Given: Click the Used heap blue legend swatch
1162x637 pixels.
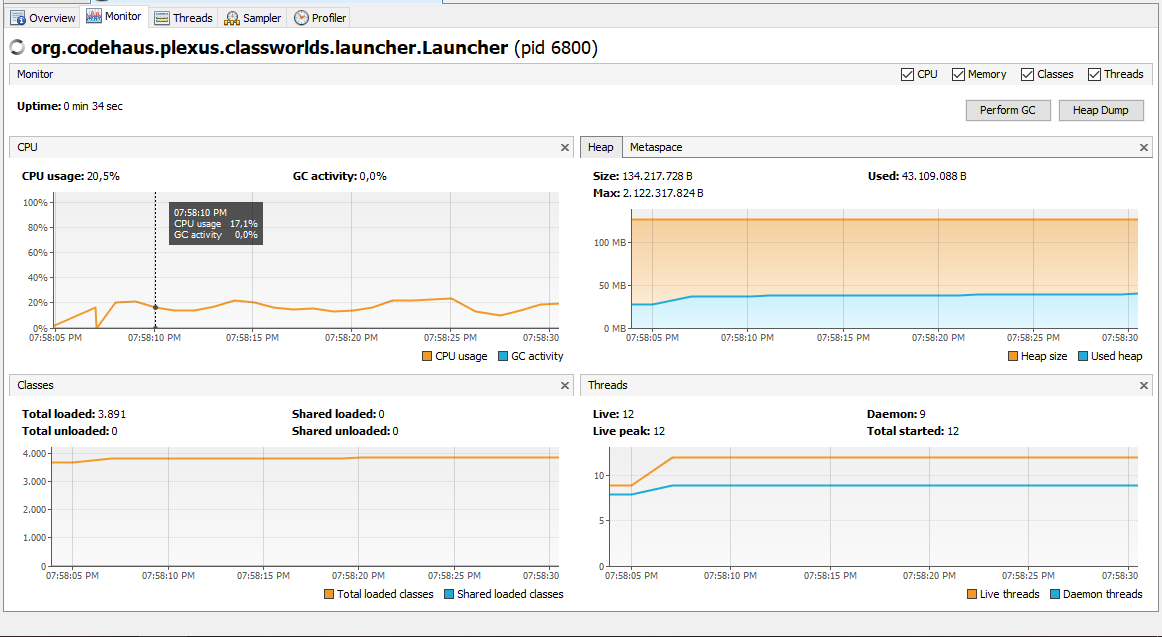Looking at the screenshot, I should tap(1082, 356).
